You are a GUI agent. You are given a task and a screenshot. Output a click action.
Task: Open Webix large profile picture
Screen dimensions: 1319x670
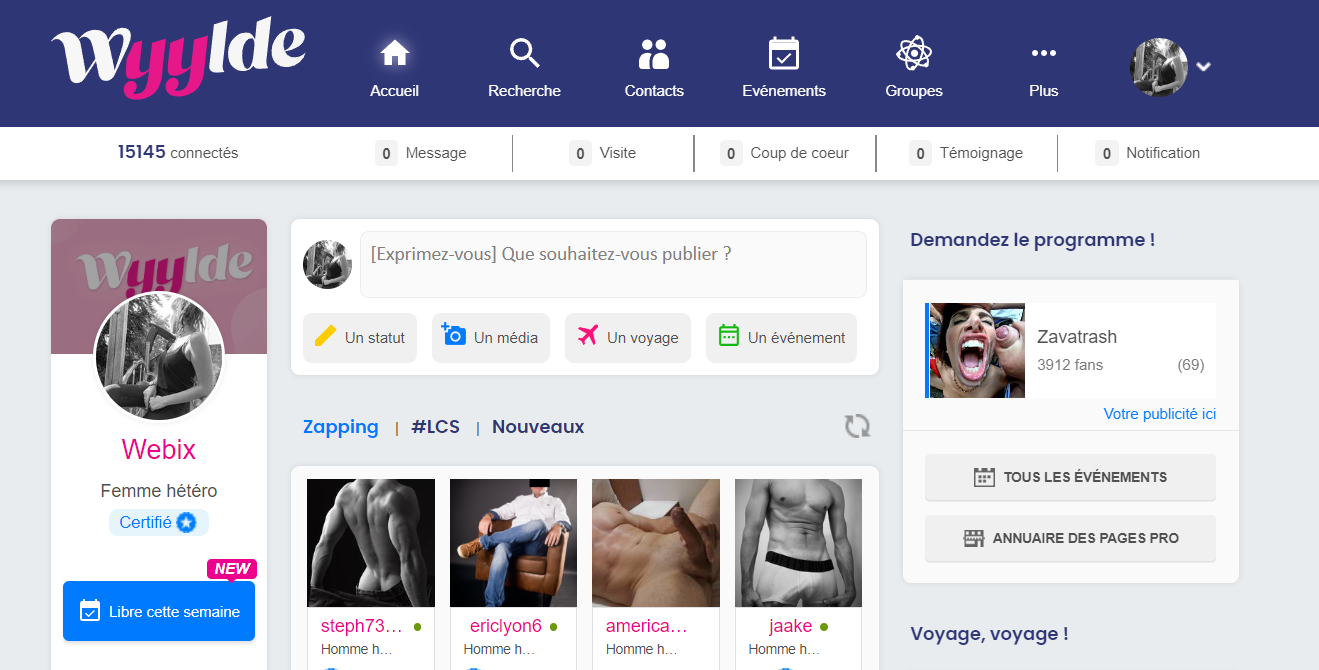[159, 357]
